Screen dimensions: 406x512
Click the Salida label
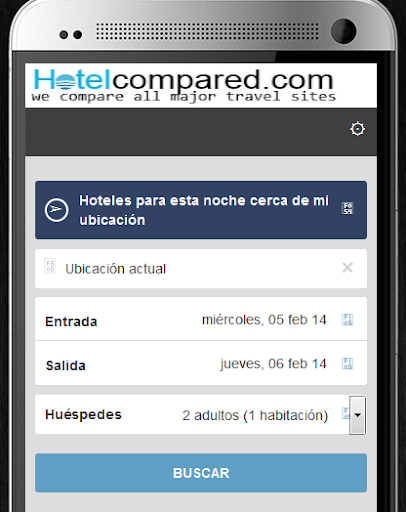(66, 366)
